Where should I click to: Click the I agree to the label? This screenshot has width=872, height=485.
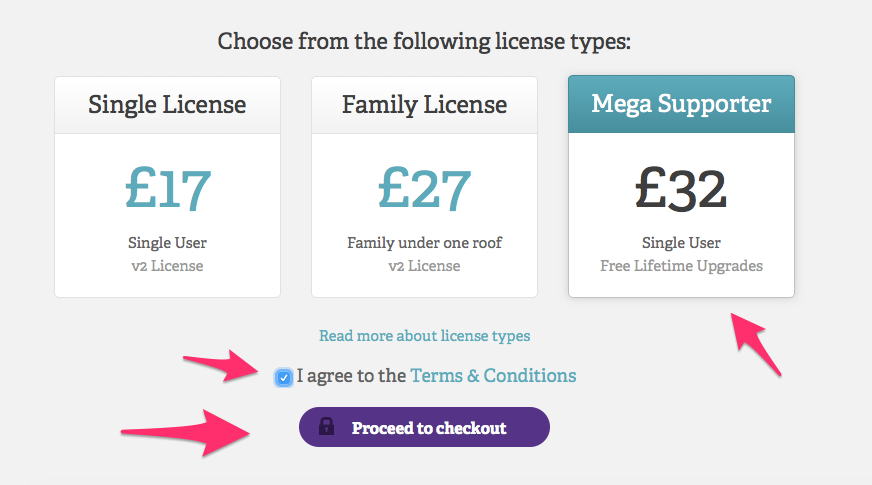coord(351,376)
